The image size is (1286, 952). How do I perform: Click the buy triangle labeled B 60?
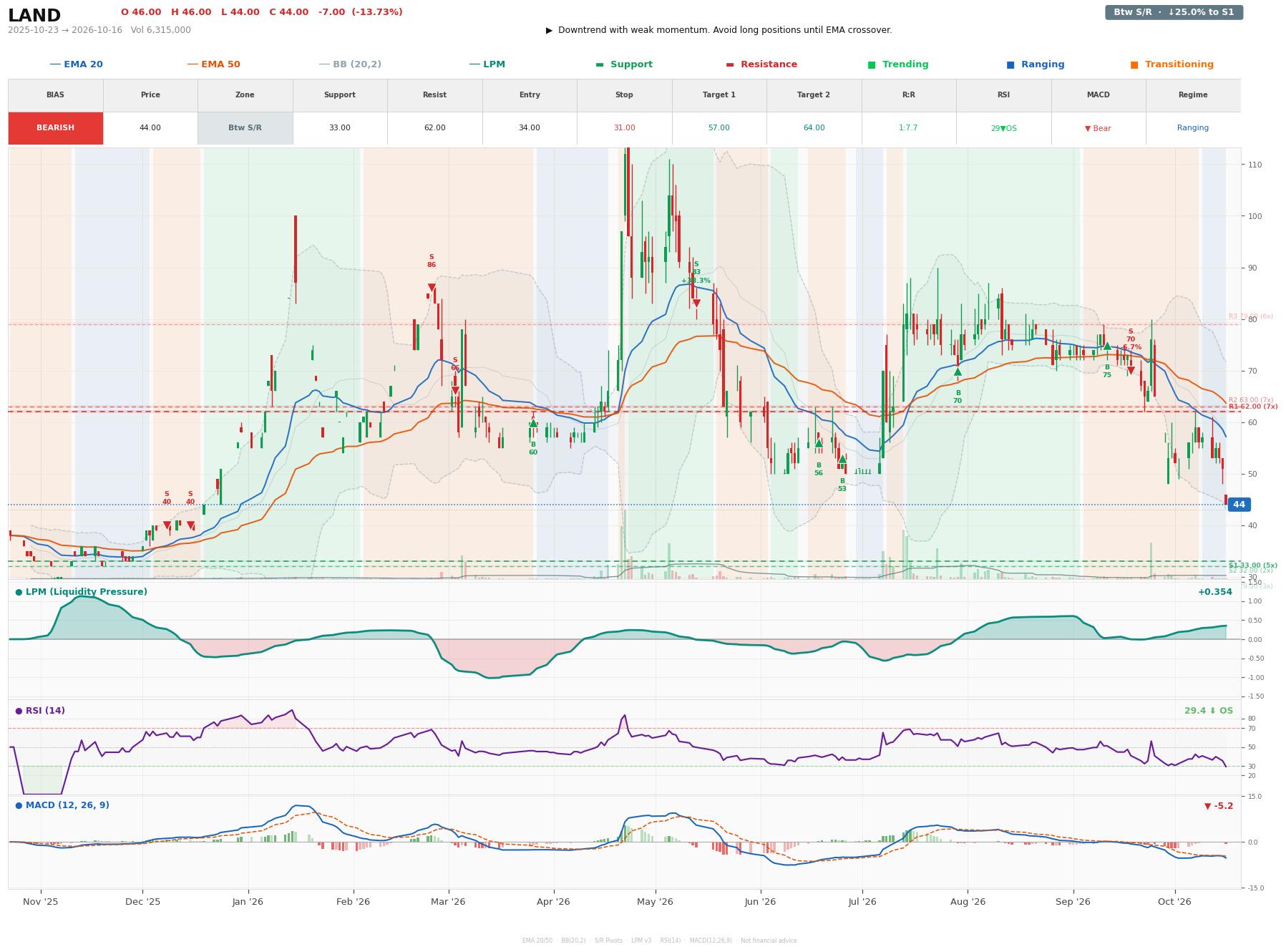(533, 423)
